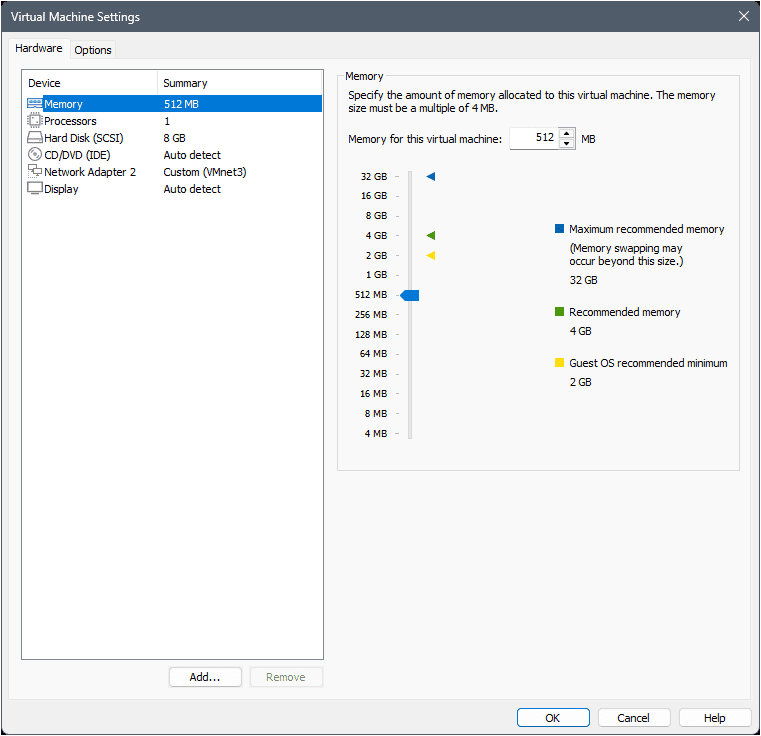Increase memory with the up spinner arrow

click(x=566, y=134)
